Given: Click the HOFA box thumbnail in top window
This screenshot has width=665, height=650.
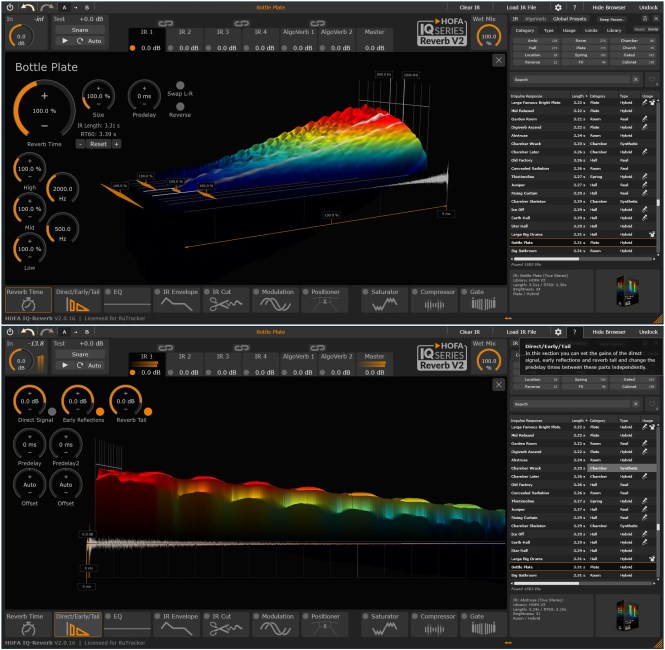Looking at the screenshot, I should point(627,290).
